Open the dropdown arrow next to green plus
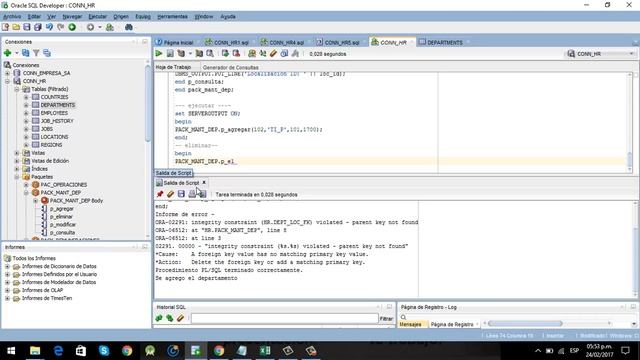 coord(17,53)
